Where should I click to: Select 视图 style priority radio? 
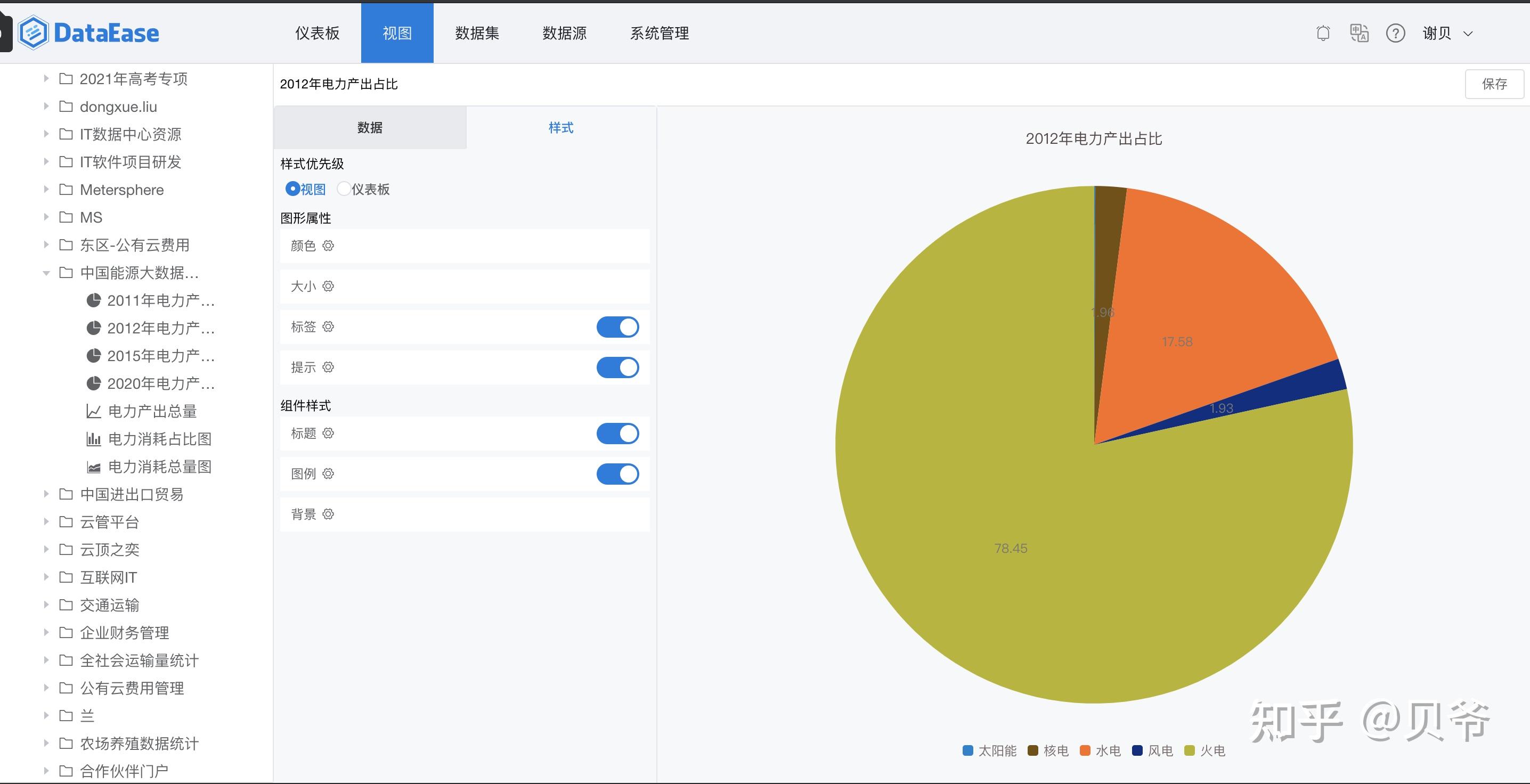click(x=292, y=189)
